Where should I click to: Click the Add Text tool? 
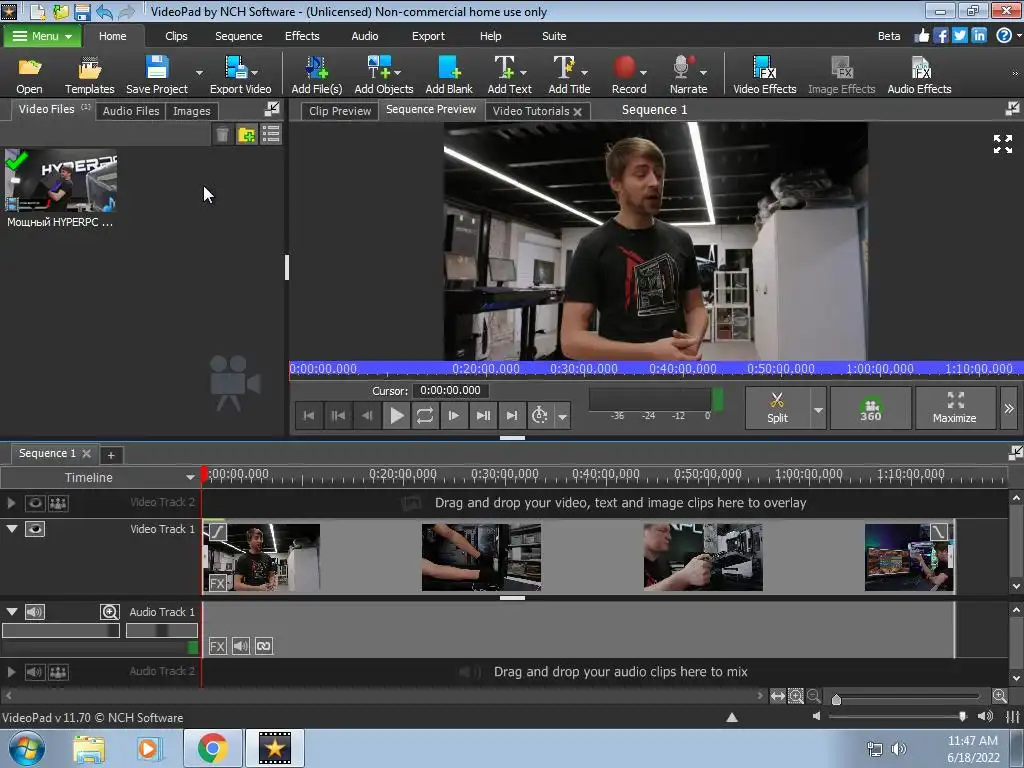click(x=509, y=75)
